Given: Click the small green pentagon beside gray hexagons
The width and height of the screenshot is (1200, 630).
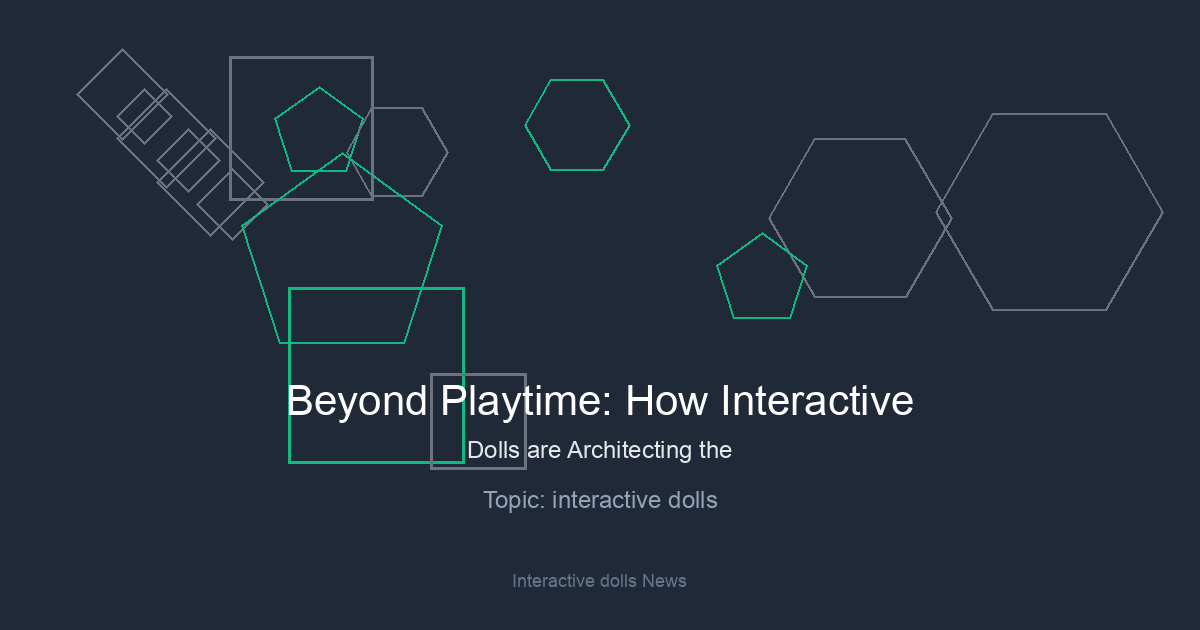Looking at the screenshot, I should (x=762, y=279).
